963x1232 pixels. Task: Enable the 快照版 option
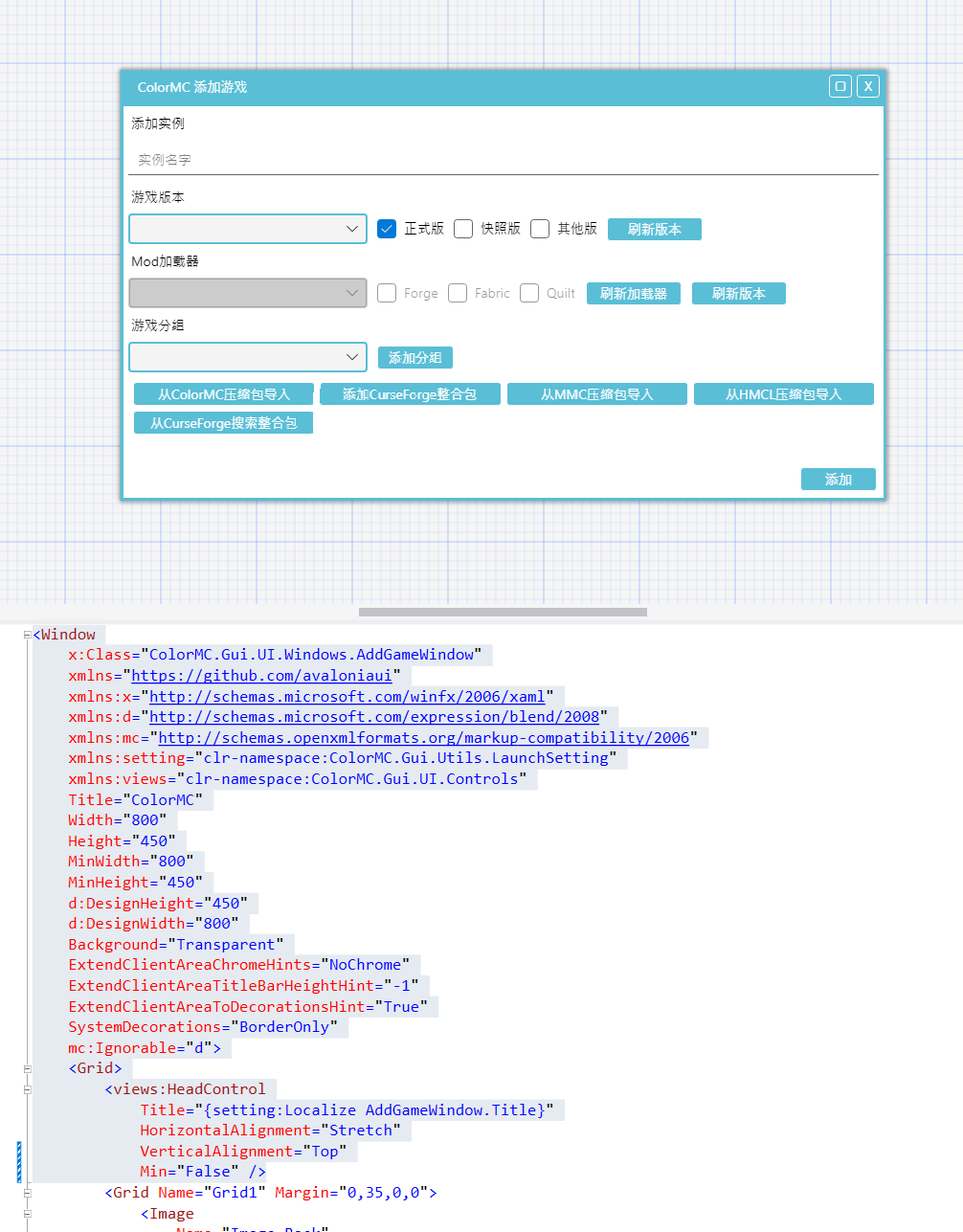pos(463,228)
